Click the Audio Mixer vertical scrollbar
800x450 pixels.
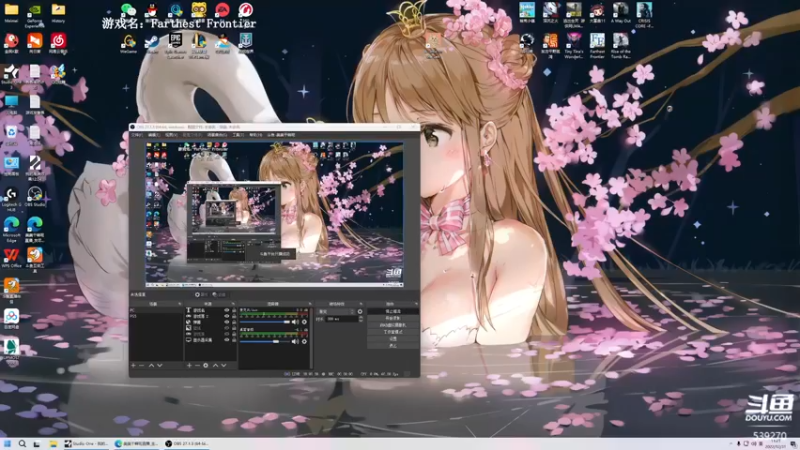tap(312, 338)
